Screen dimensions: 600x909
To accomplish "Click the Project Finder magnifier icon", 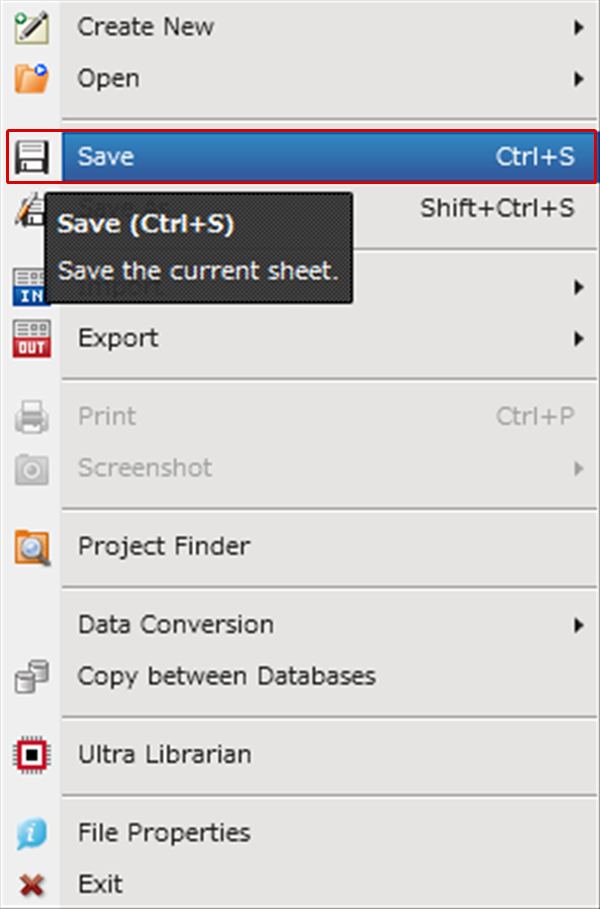I will (x=32, y=547).
